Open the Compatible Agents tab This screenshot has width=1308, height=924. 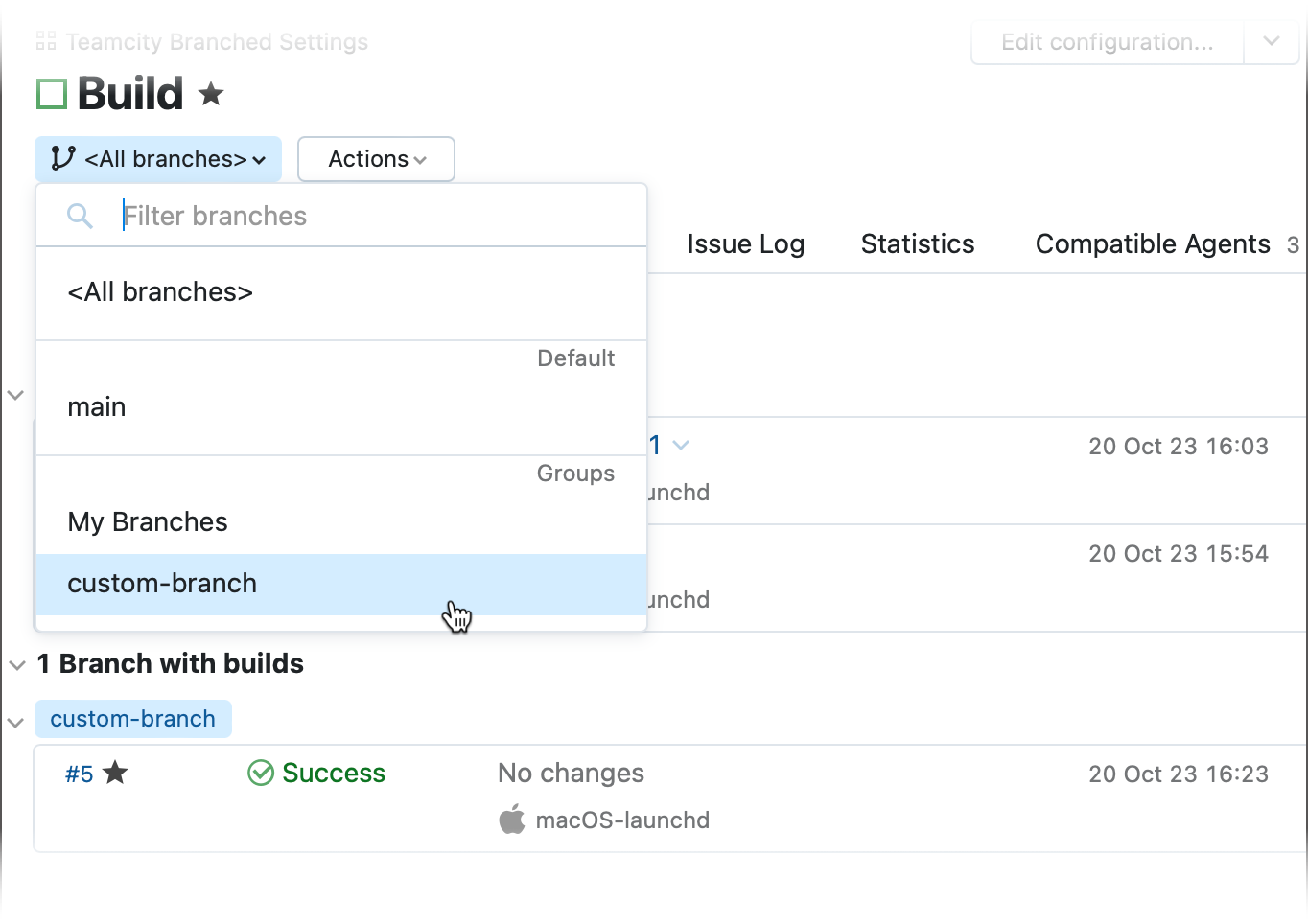click(x=1152, y=244)
